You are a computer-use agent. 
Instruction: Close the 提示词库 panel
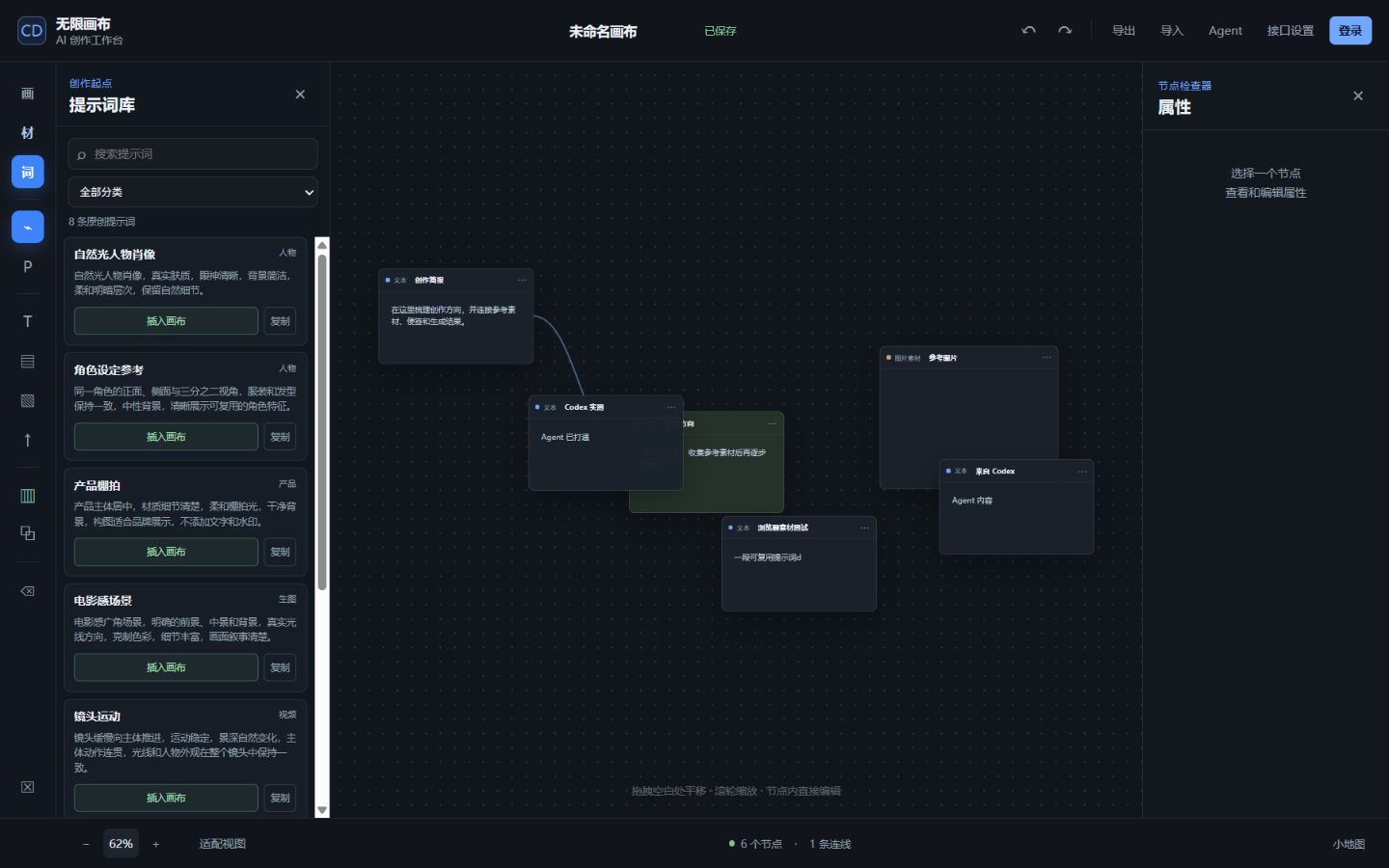pos(300,95)
